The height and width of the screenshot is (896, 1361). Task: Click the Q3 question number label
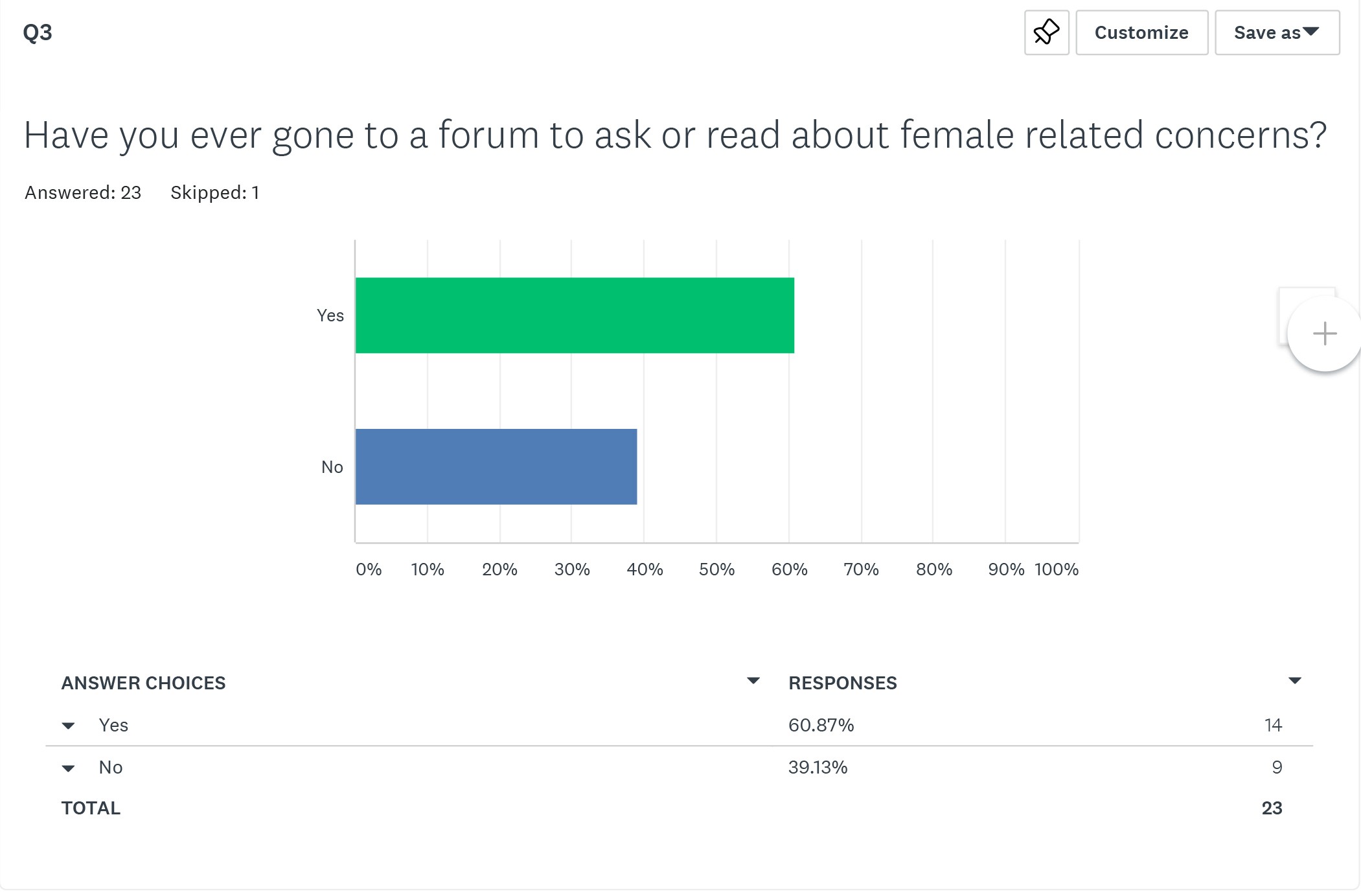tap(38, 32)
